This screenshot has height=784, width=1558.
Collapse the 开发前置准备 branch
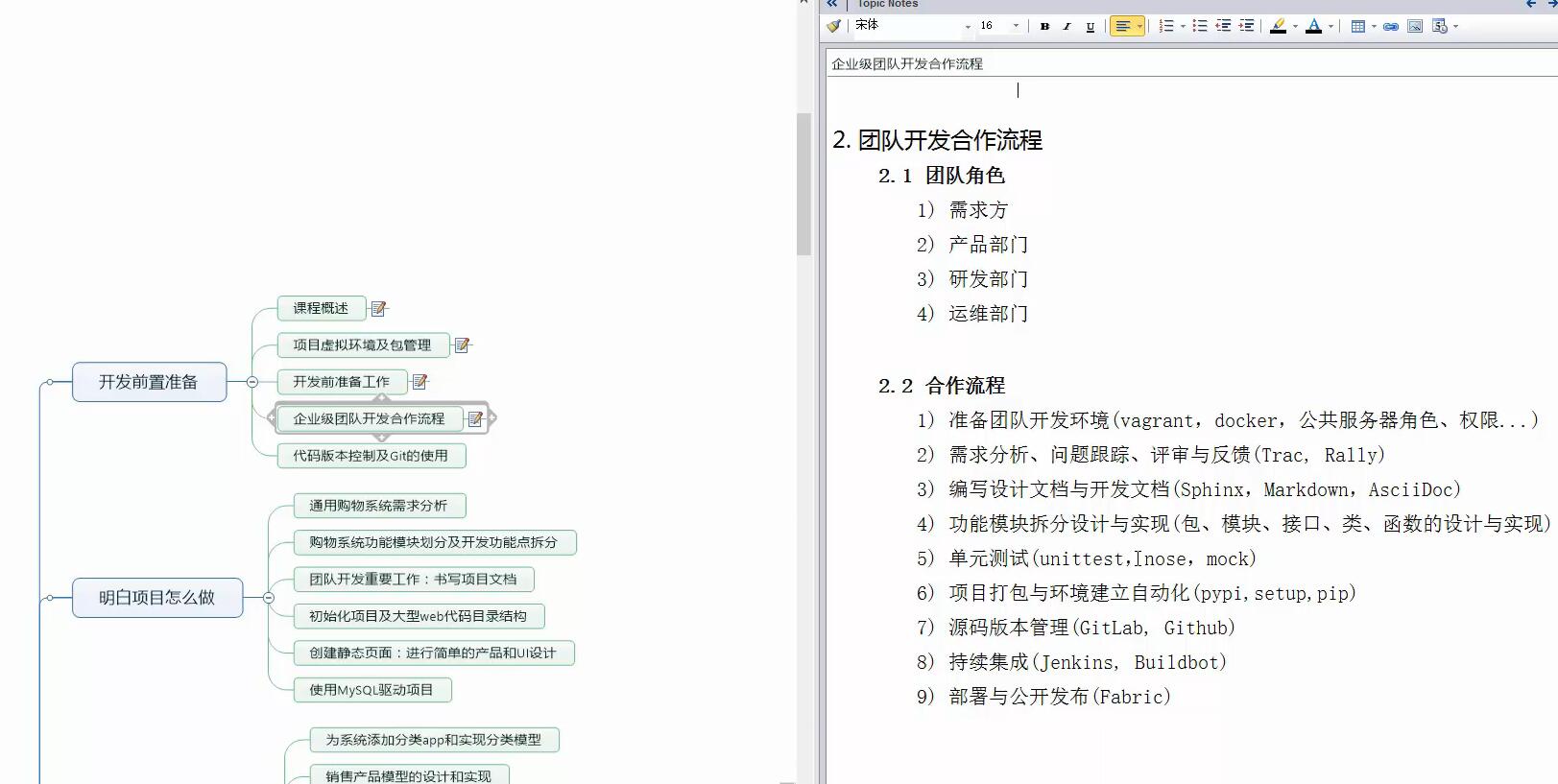(x=252, y=382)
